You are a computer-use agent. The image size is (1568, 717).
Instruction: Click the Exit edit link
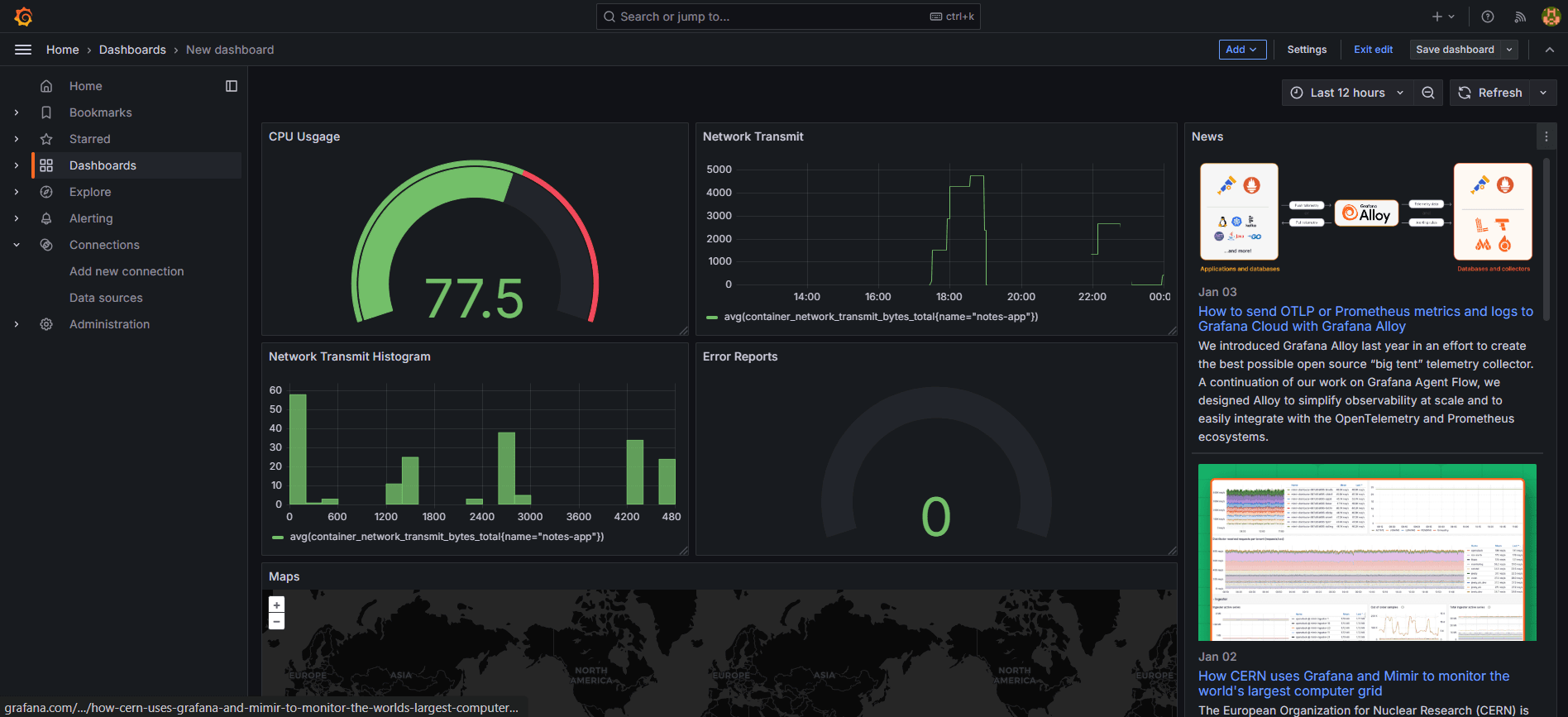[1373, 50]
